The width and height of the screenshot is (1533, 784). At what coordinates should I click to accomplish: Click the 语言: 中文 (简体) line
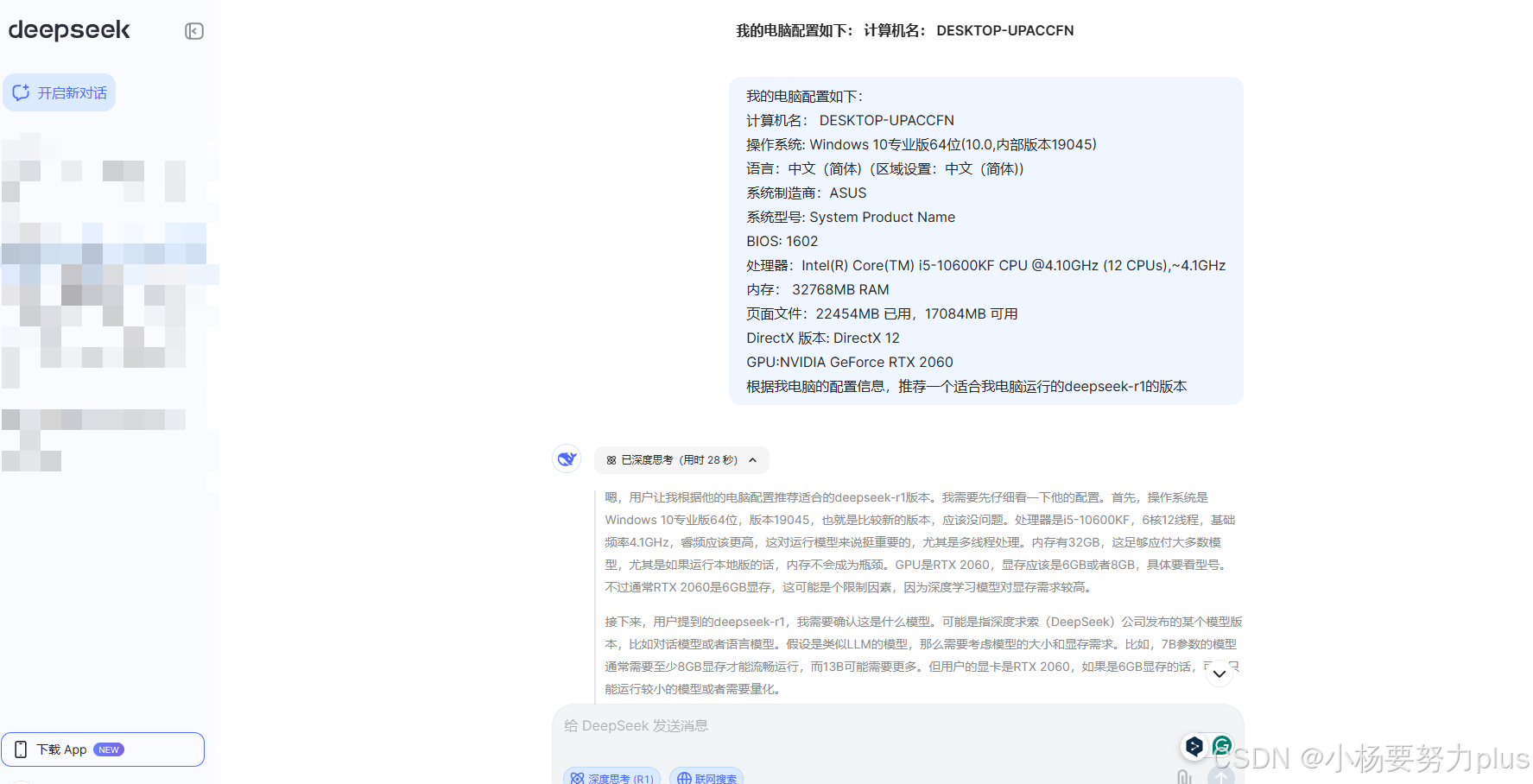(885, 168)
